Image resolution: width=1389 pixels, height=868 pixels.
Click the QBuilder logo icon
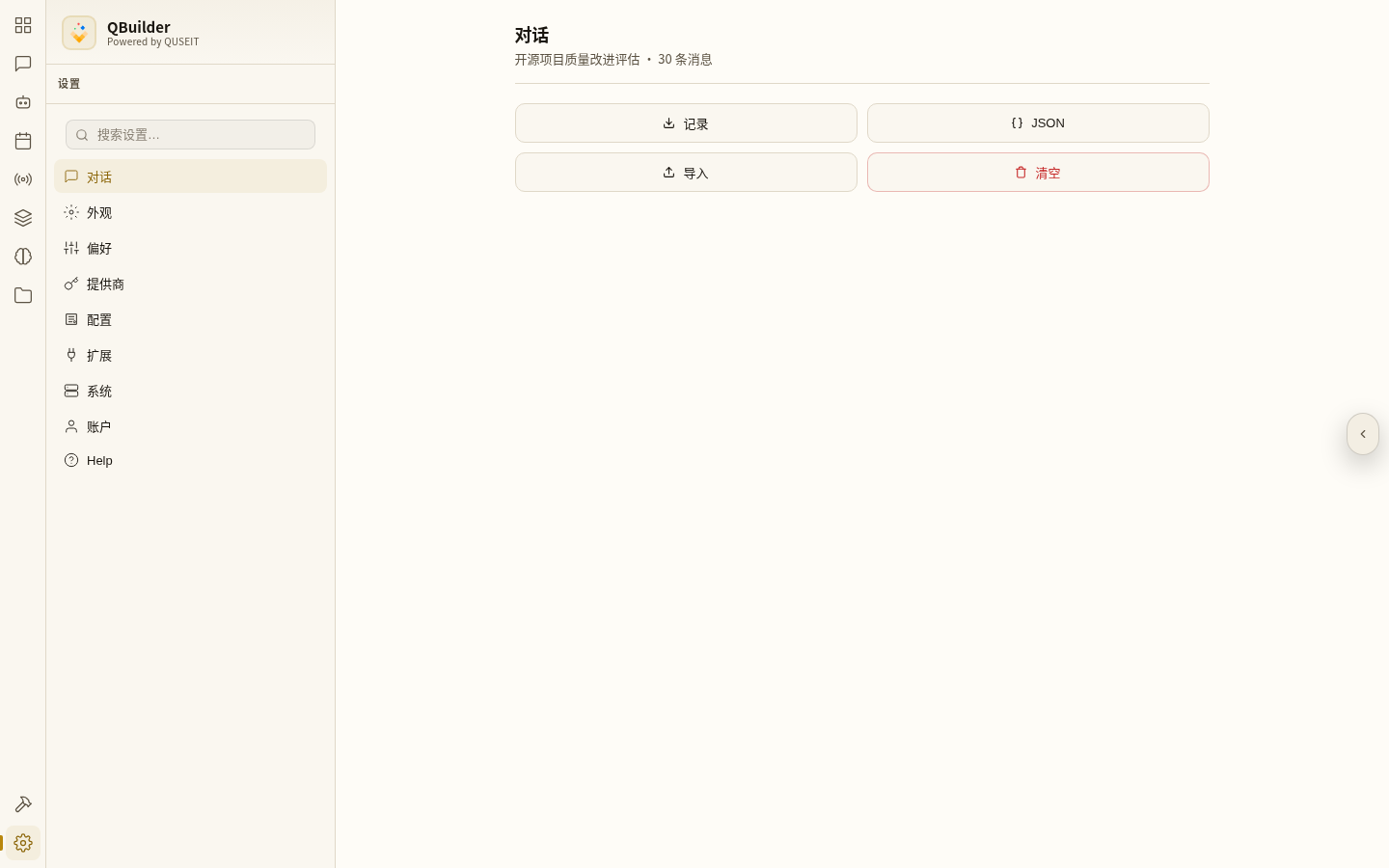[79, 33]
